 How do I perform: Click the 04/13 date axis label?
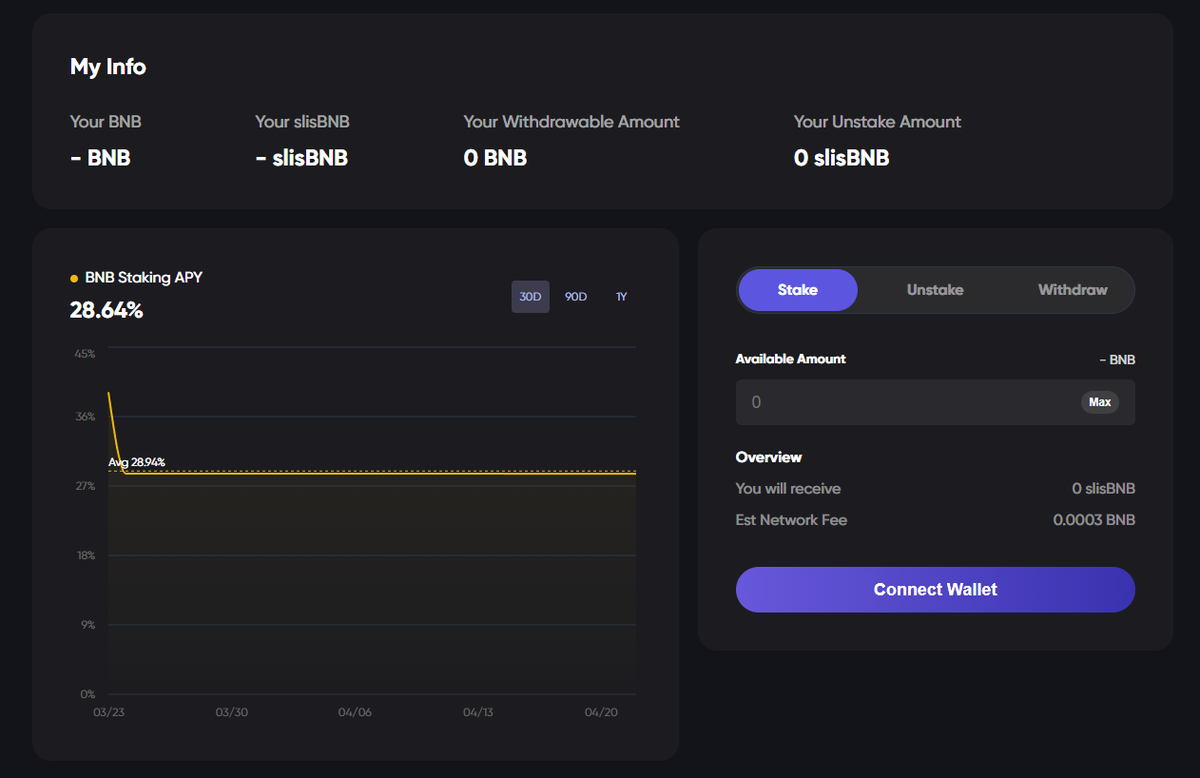(x=477, y=713)
